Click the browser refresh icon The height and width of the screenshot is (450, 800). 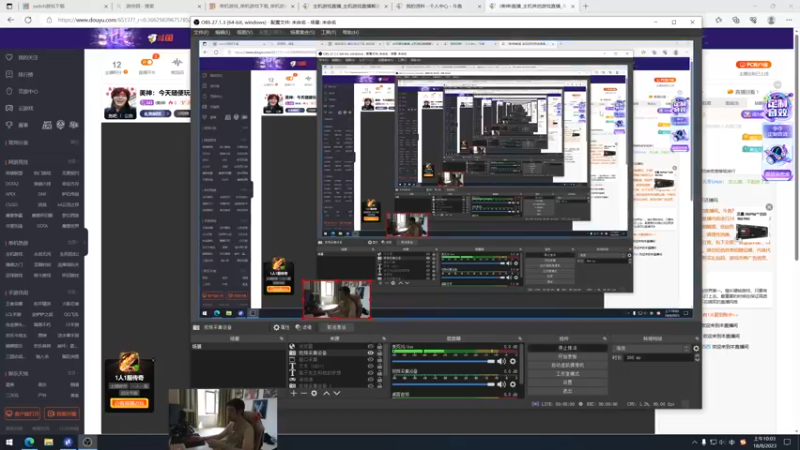tap(28, 20)
